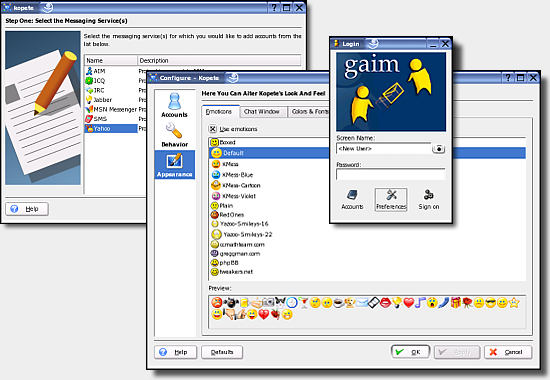The height and width of the screenshot is (380, 550).
Task: Open the Behavior section in Configure Kopete
Action: [x=174, y=135]
